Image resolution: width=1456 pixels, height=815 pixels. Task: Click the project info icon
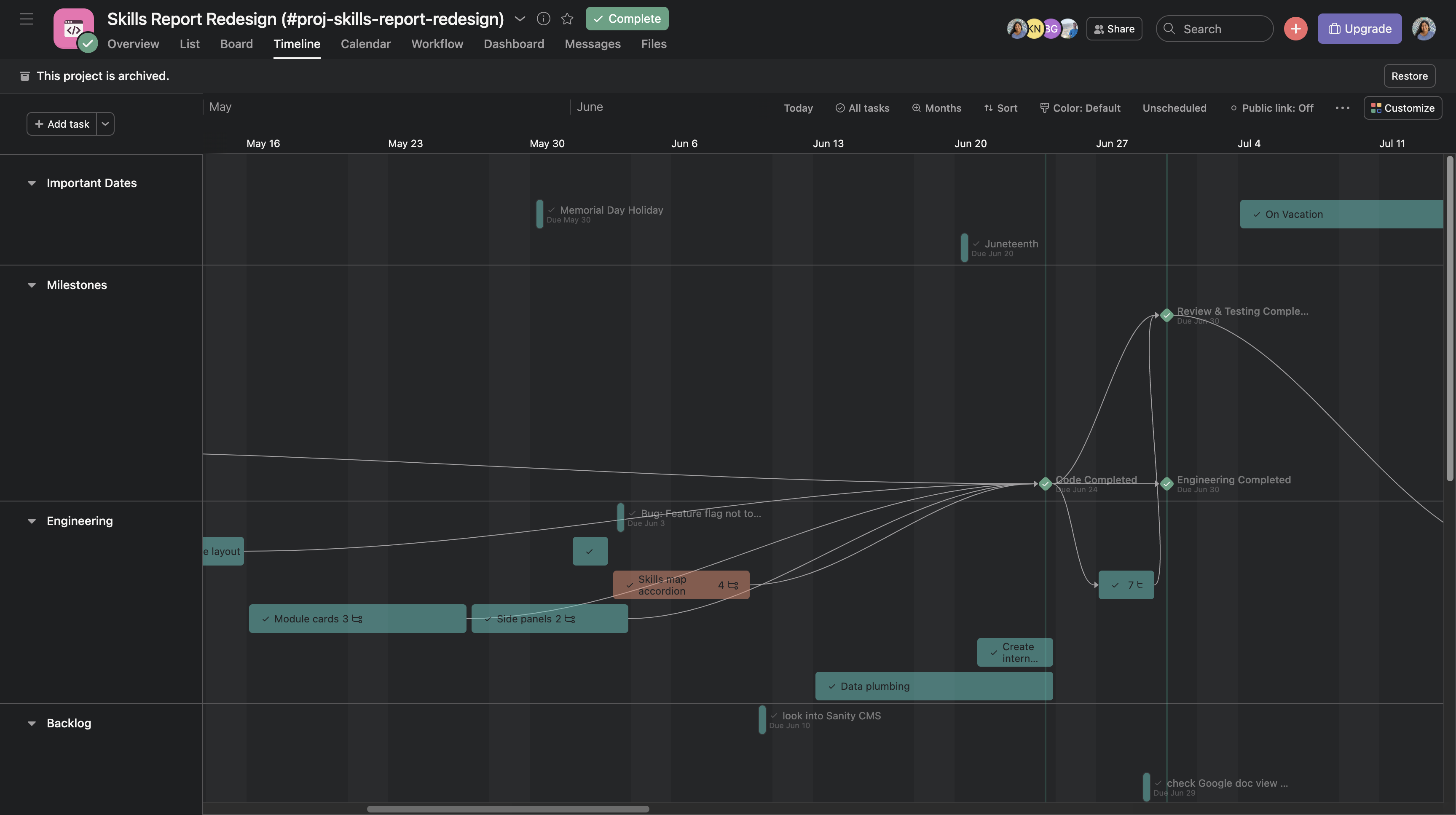[x=543, y=19]
